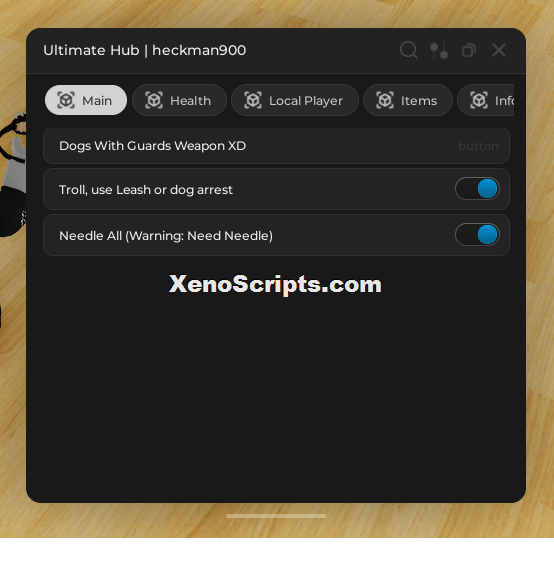Viewport: 554px width, 568px height.
Task: Click the Troll, use Leash label text
Action: 146,190
